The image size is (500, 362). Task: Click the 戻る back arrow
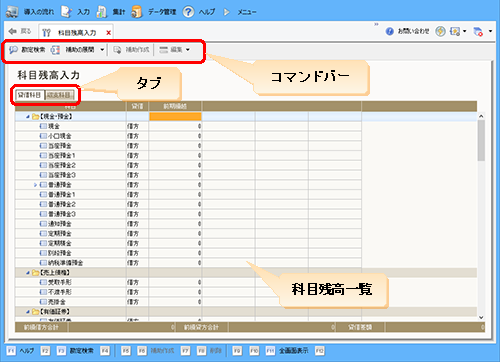pyautogui.click(x=13, y=31)
